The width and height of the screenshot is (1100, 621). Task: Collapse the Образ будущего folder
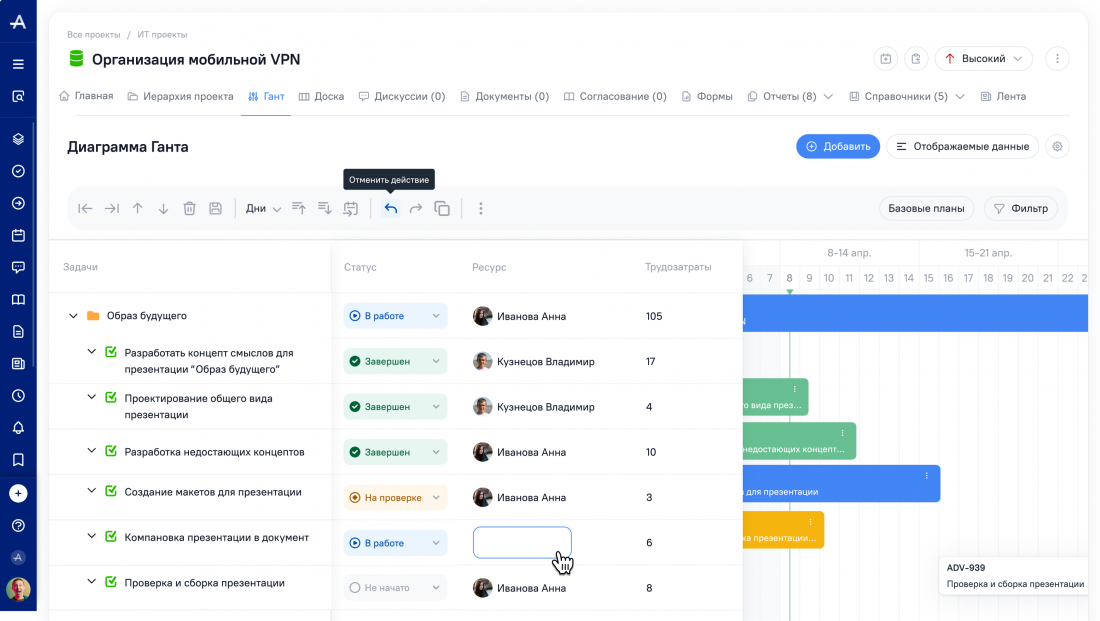(x=73, y=316)
